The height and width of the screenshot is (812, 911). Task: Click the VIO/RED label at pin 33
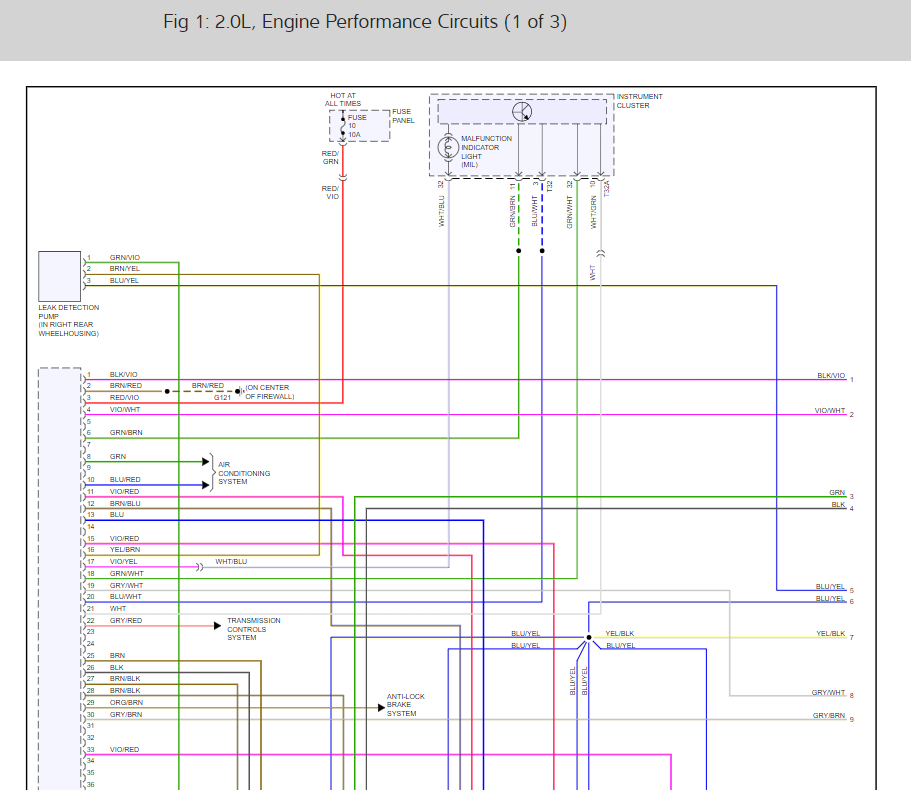(124, 750)
